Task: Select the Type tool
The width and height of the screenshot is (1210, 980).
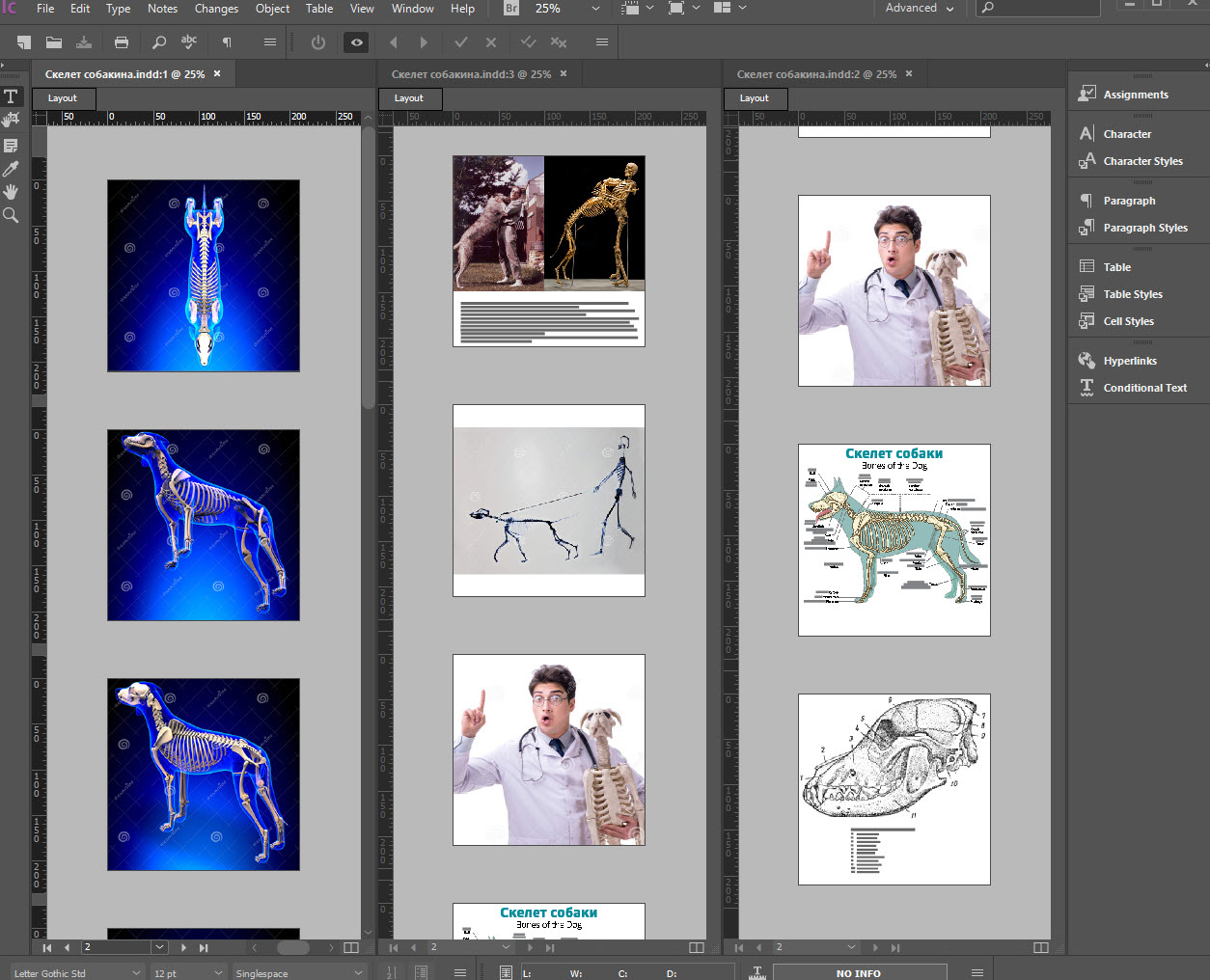Action: coord(11,96)
